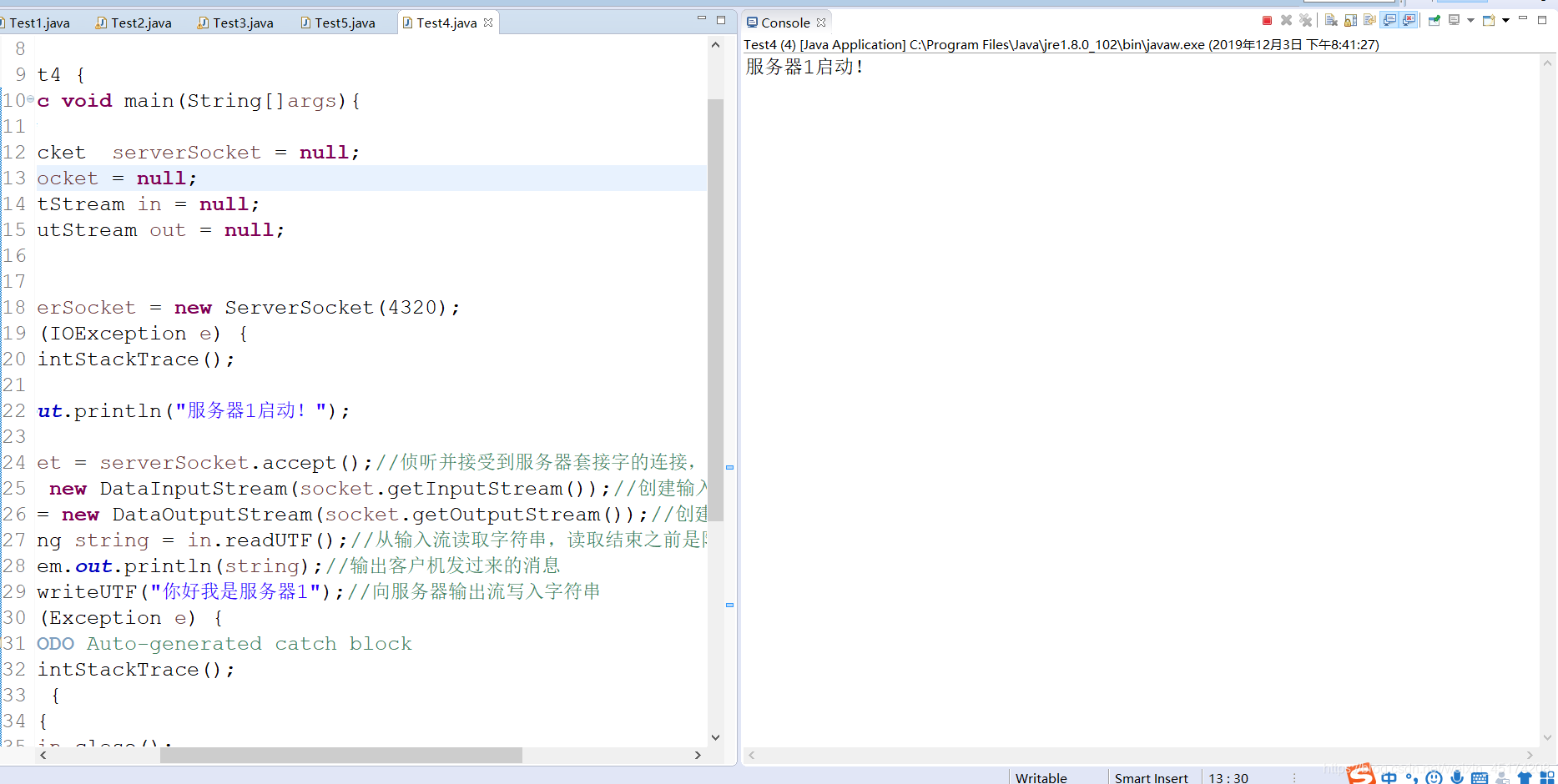Click serverSocket.accept() on line 24

pos(236,463)
